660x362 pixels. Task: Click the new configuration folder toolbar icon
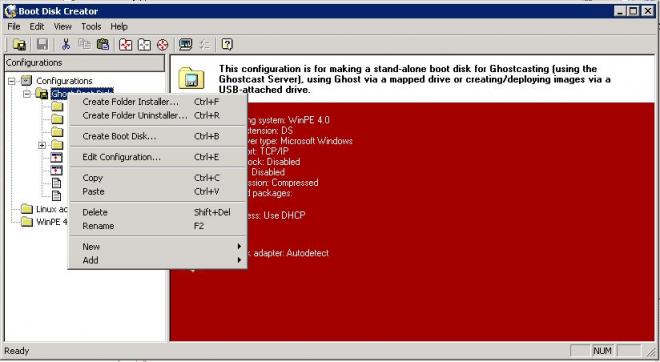click(x=19, y=44)
